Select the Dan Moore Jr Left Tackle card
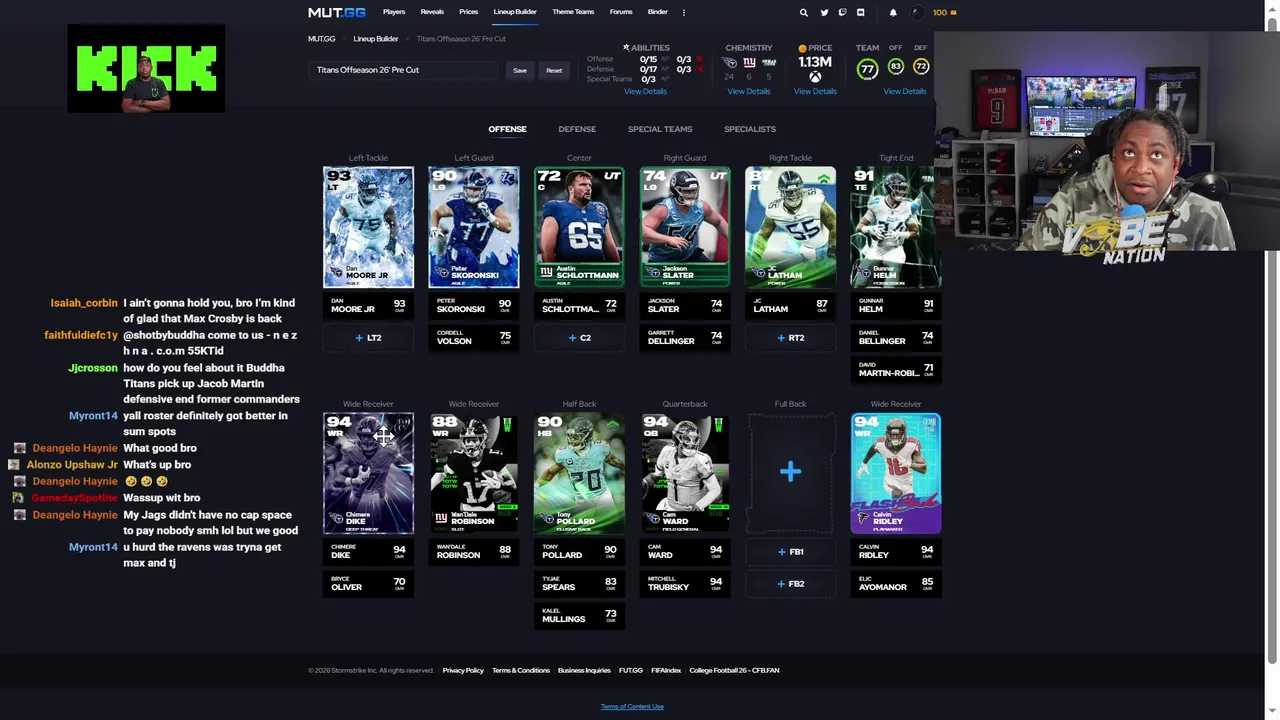Viewport: 1280px width, 720px height. click(x=368, y=227)
